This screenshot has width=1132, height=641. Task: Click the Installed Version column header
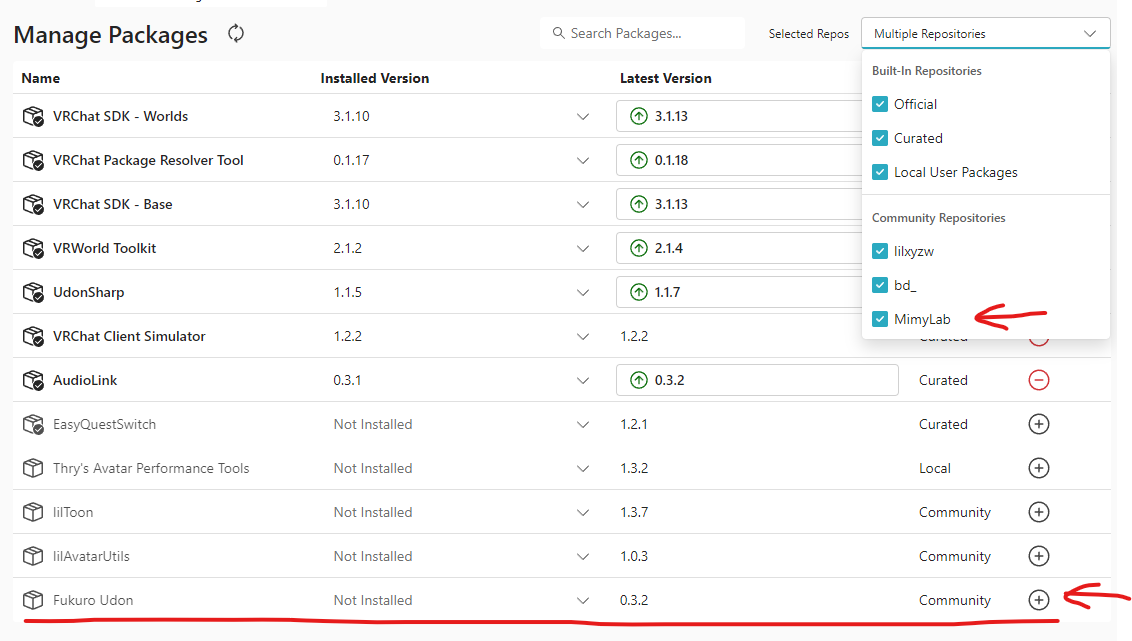coord(375,78)
